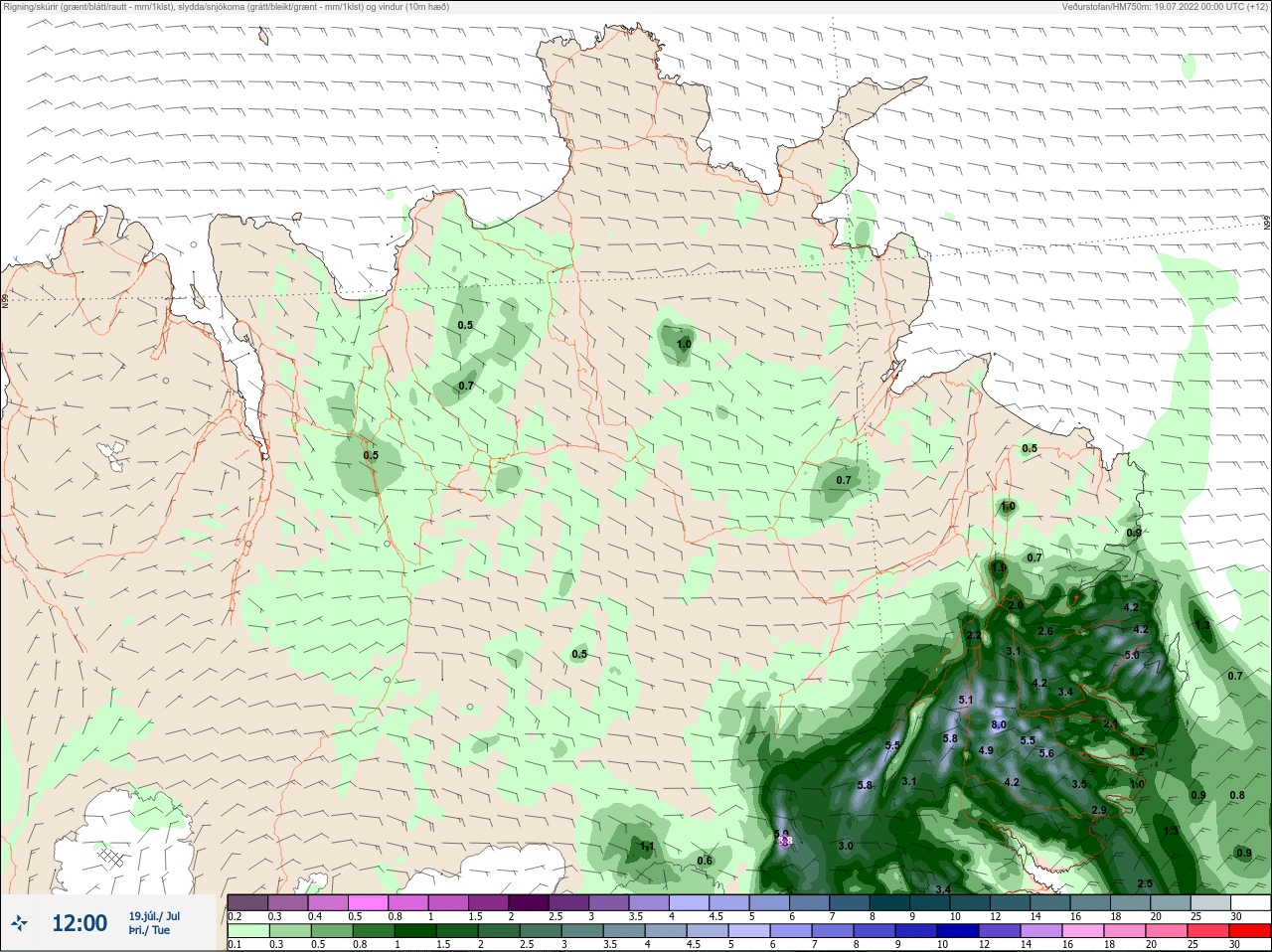This screenshot has height=952, width=1272.
Task: Click the 8.0 precipitation value on the map
Action: (x=999, y=724)
